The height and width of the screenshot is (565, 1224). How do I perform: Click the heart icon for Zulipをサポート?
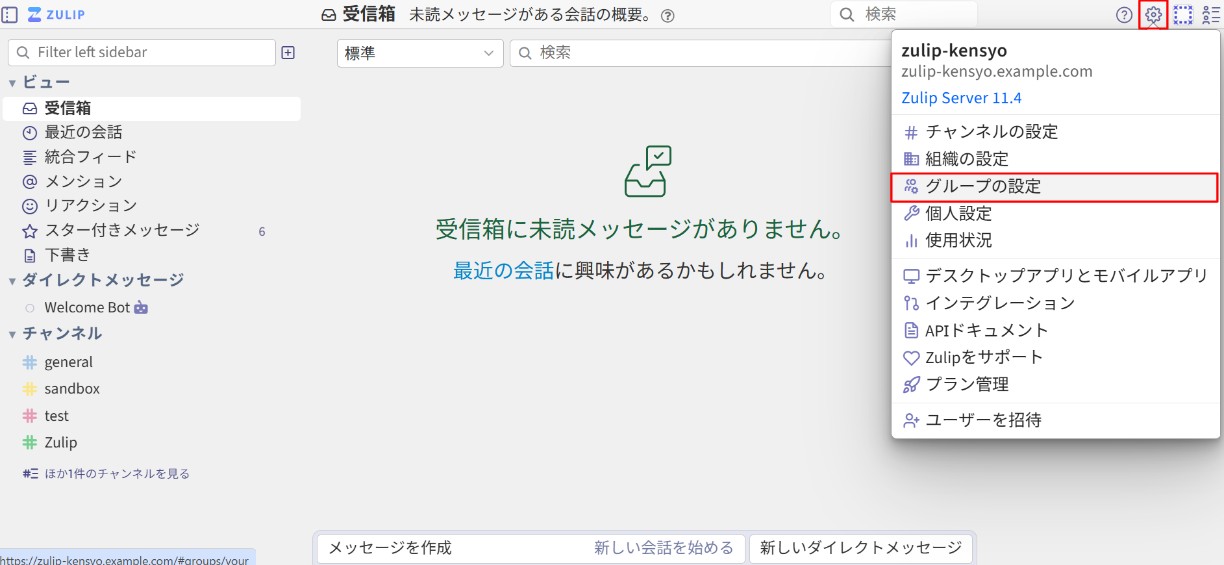point(911,357)
